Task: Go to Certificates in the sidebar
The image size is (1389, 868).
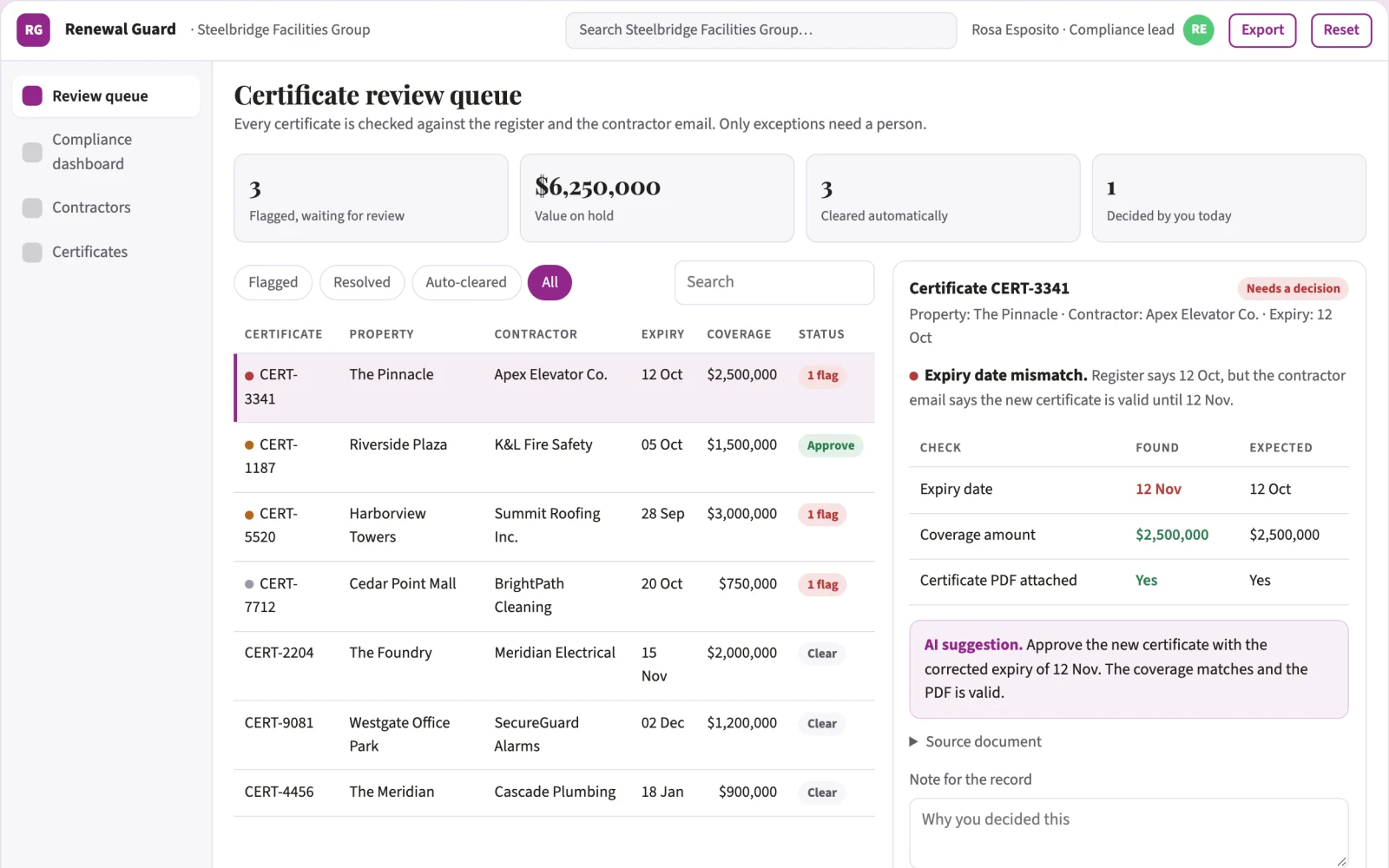Action: tap(106, 252)
